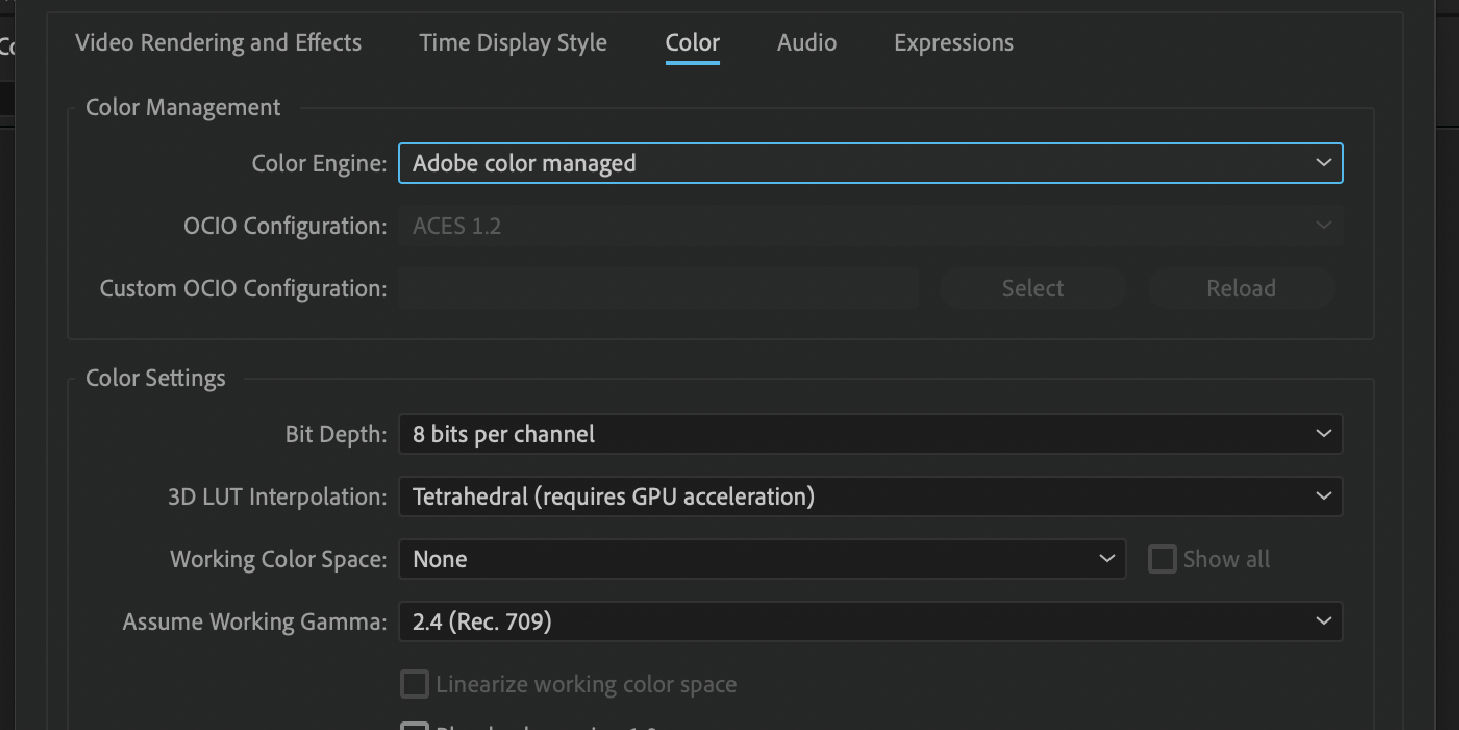Go to the Audio tab

pyautogui.click(x=806, y=43)
